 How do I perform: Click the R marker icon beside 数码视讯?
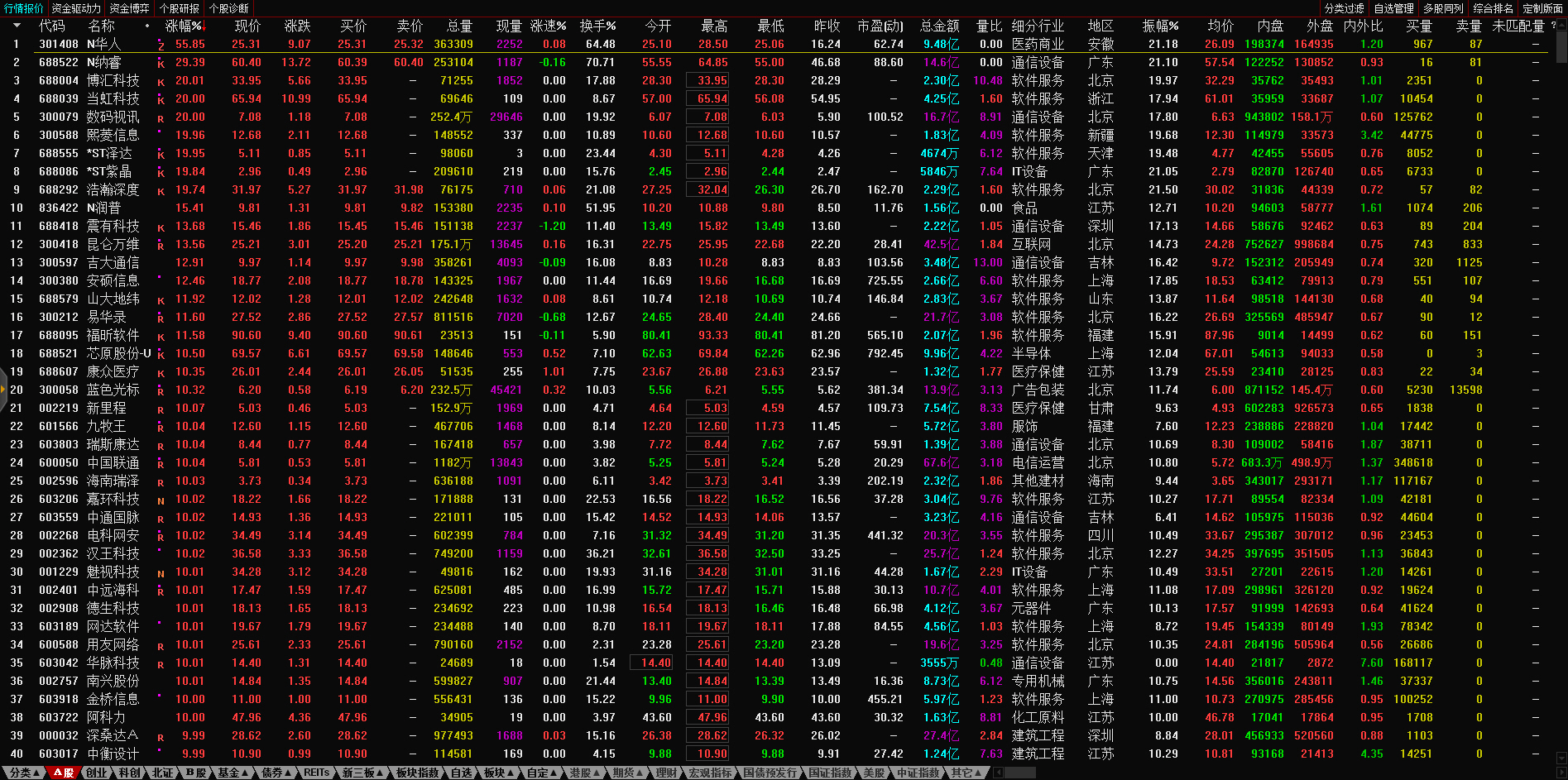click(x=161, y=118)
